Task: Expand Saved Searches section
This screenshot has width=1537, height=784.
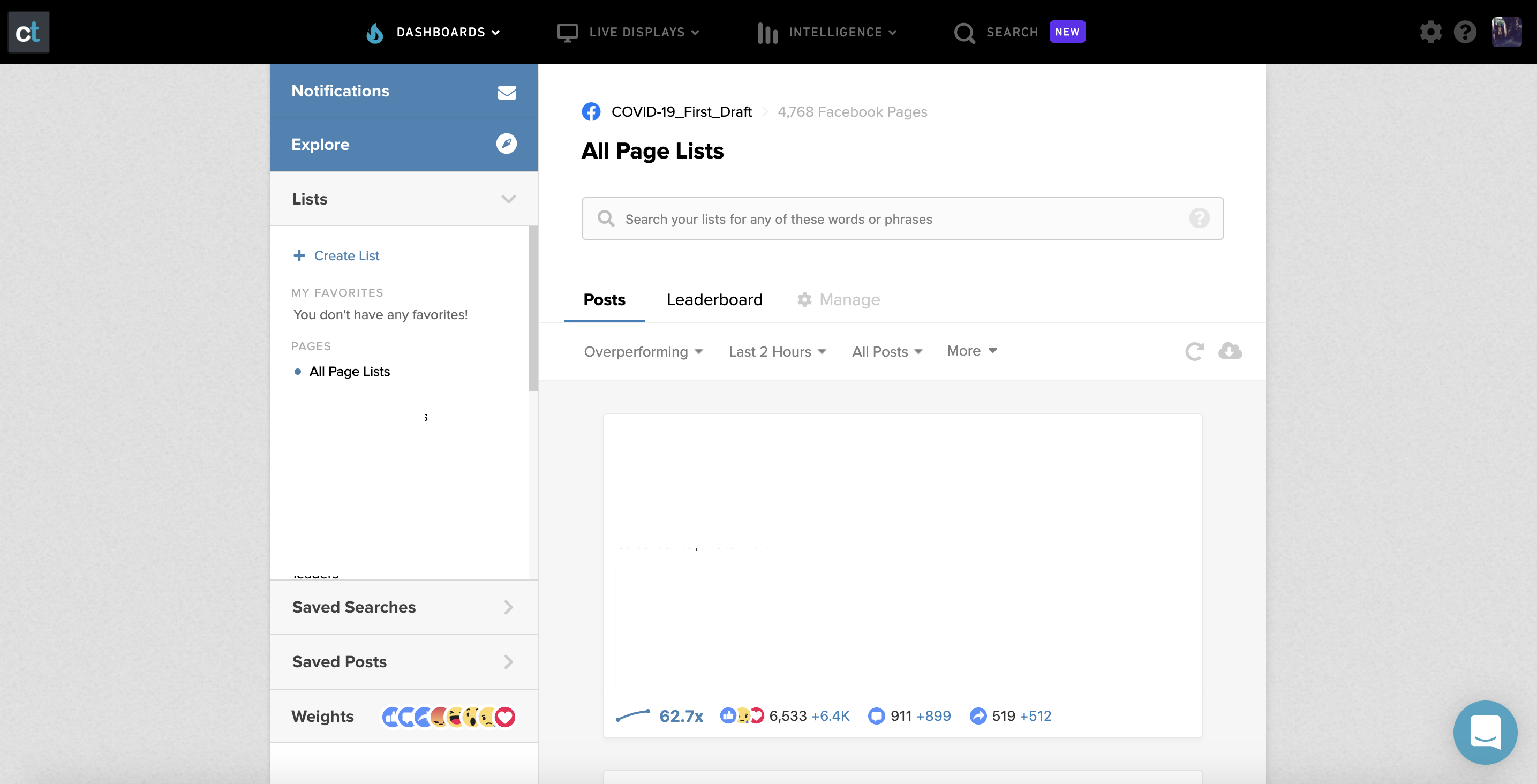Action: pyautogui.click(x=508, y=607)
